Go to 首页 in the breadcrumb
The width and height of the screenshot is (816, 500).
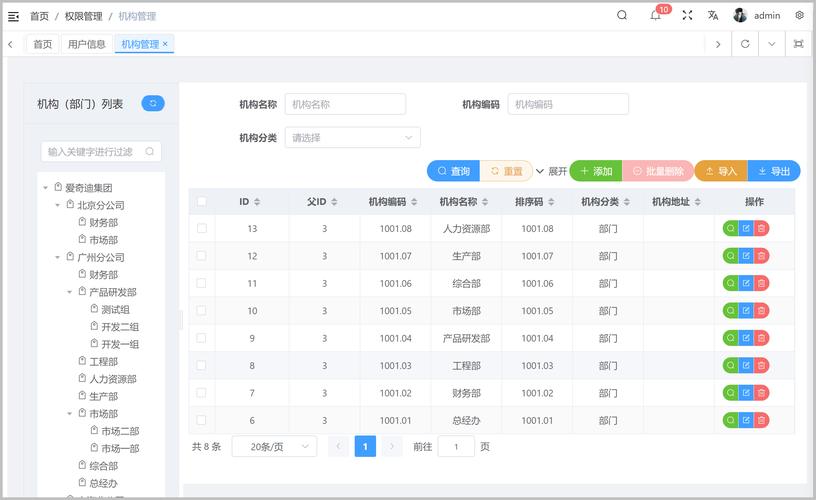click(40, 16)
